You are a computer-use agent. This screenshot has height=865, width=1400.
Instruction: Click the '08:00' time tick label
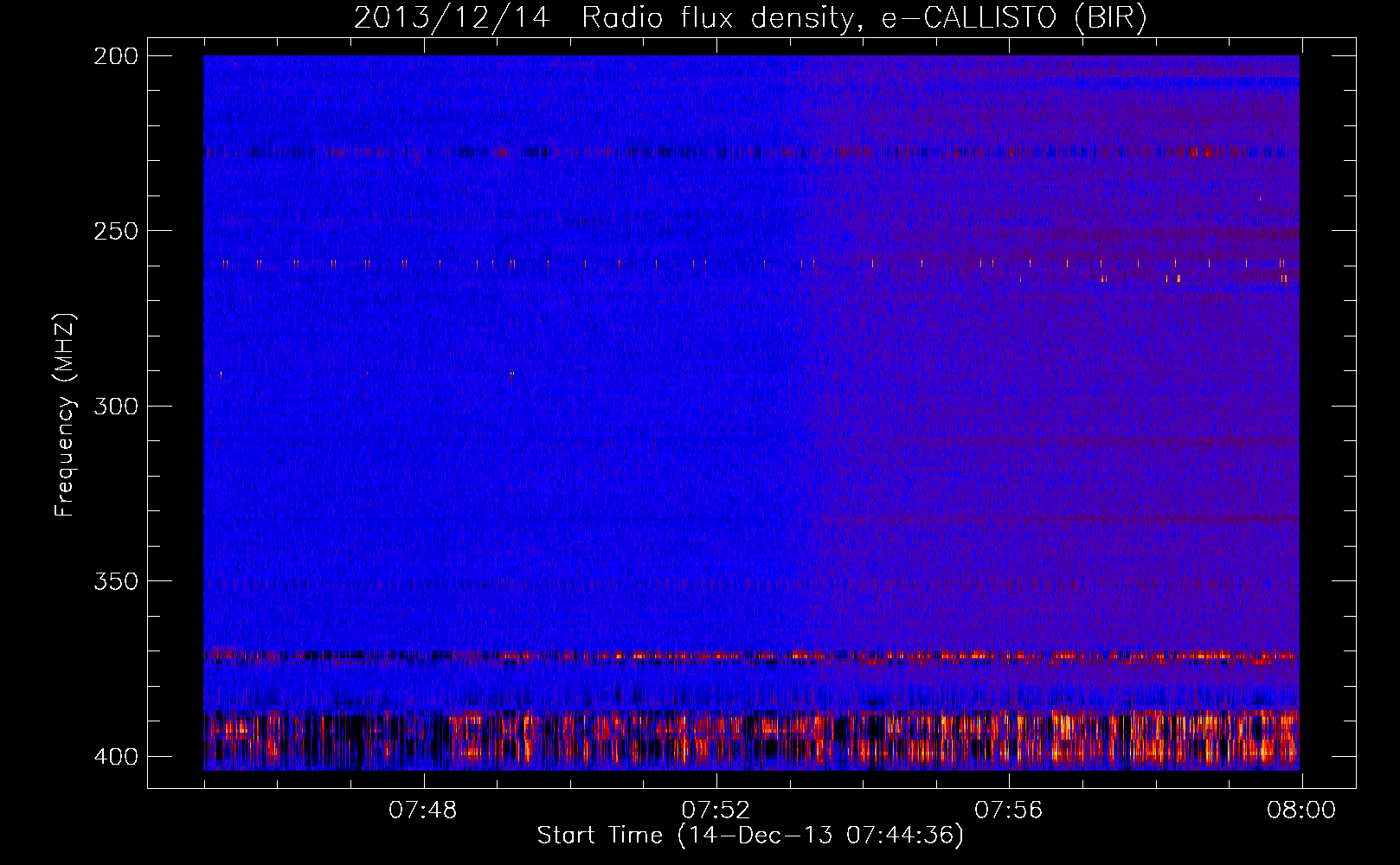point(1301,811)
